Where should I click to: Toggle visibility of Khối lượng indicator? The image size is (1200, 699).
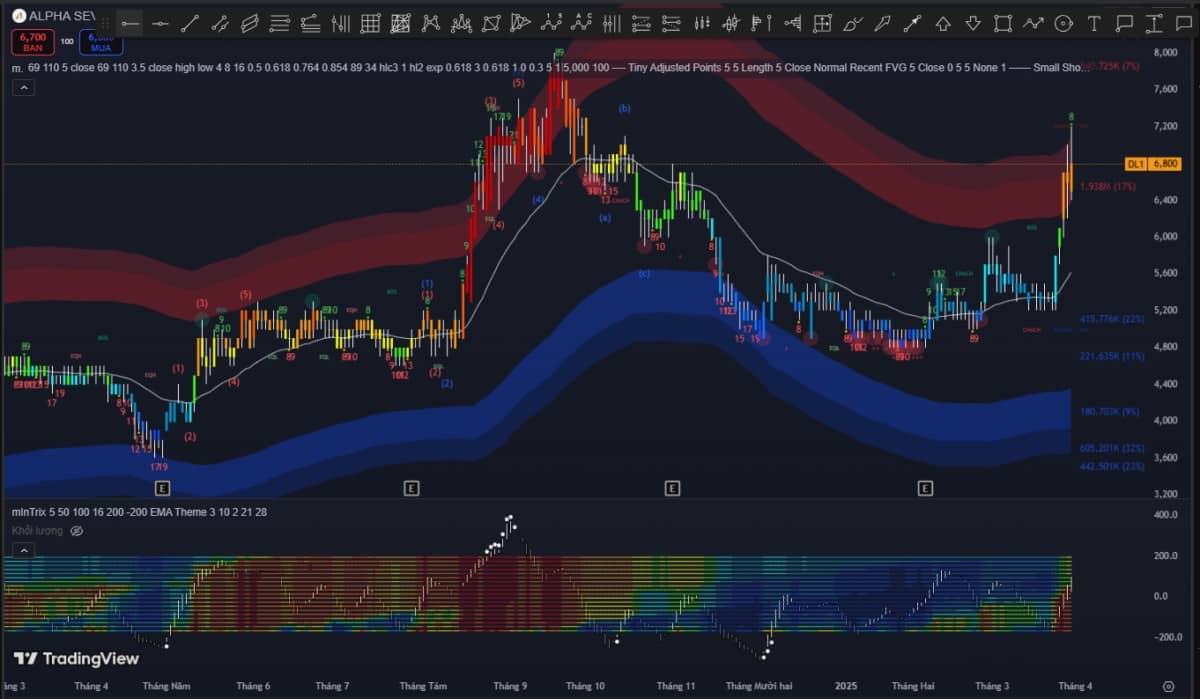point(77,530)
